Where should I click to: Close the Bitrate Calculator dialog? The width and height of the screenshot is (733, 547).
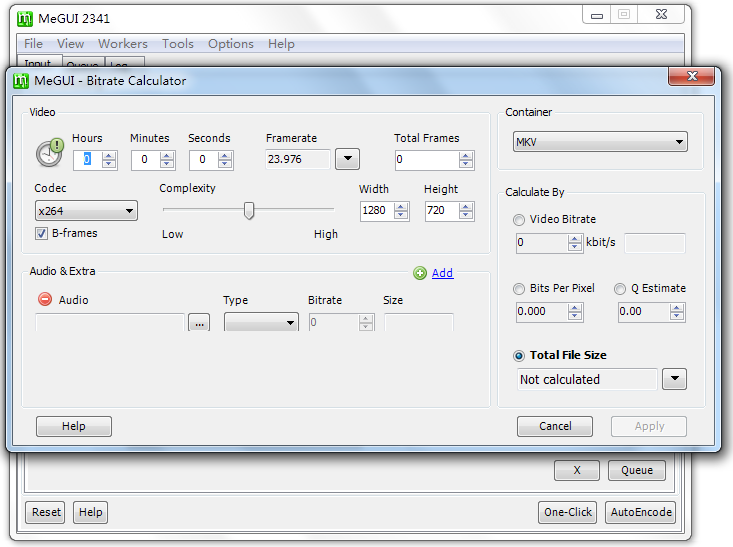pyautogui.click(x=691, y=76)
